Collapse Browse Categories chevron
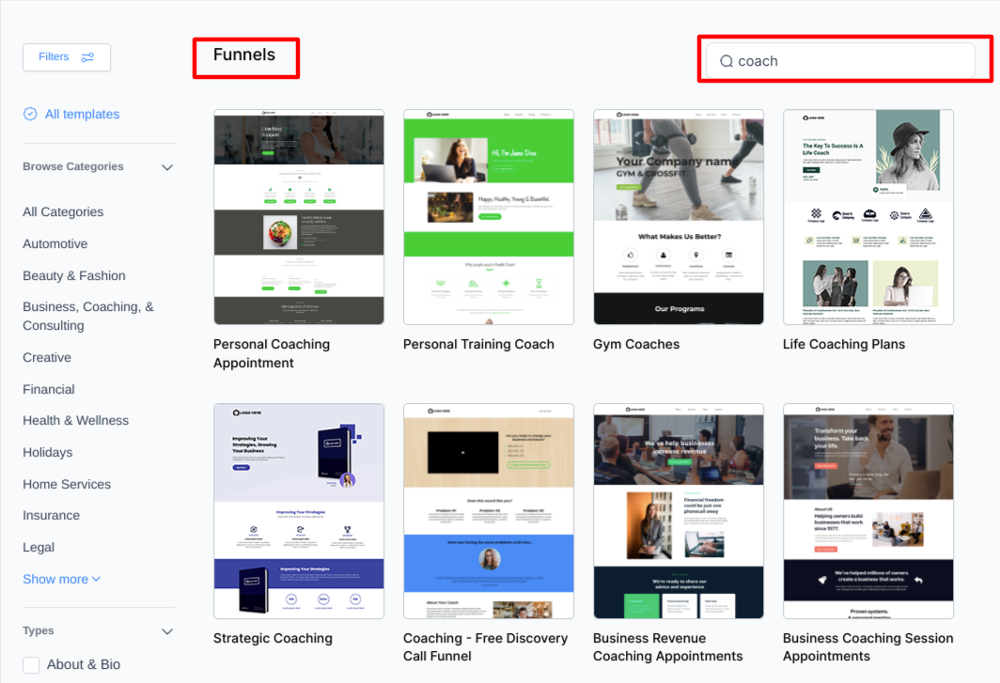Image resolution: width=1000 pixels, height=683 pixels. tap(167, 167)
